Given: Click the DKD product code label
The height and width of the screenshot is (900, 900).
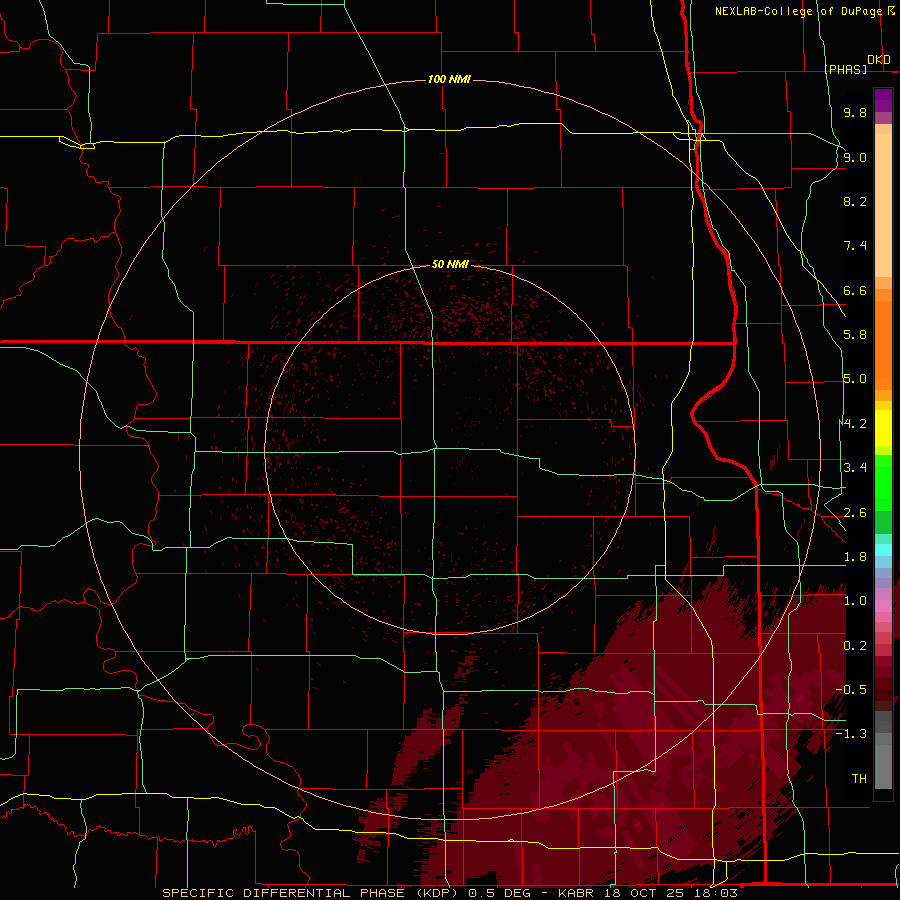Looking at the screenshot, I should click(x=879, y=60).
